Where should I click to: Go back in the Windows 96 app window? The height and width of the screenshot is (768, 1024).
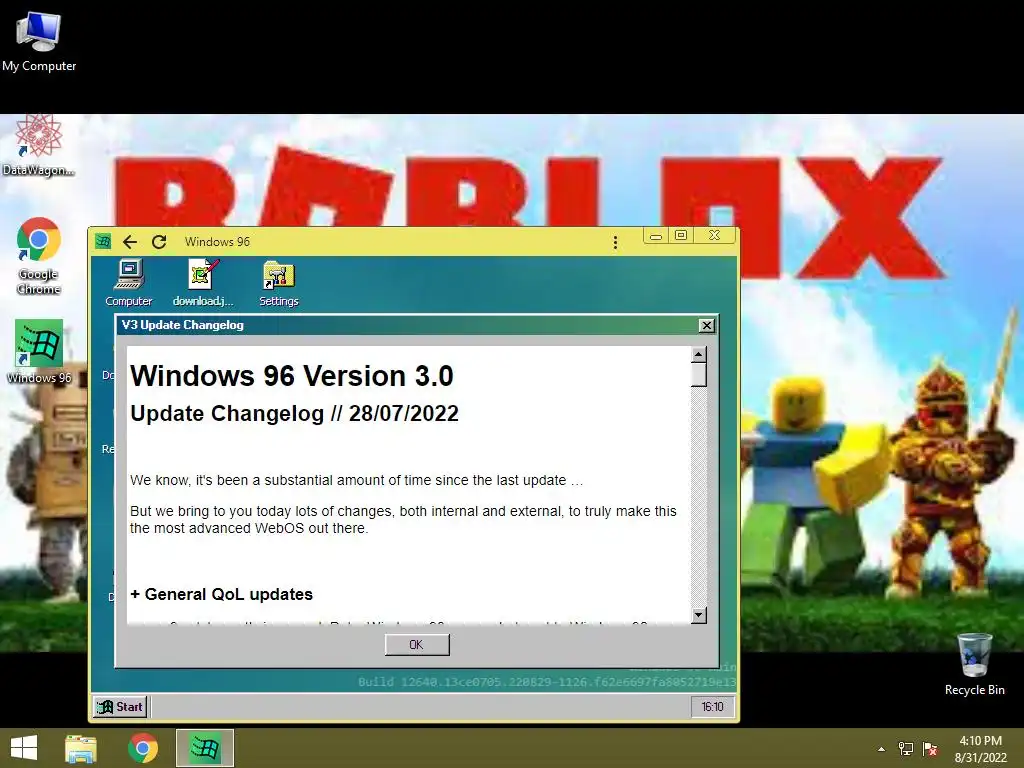coord(130,242)
